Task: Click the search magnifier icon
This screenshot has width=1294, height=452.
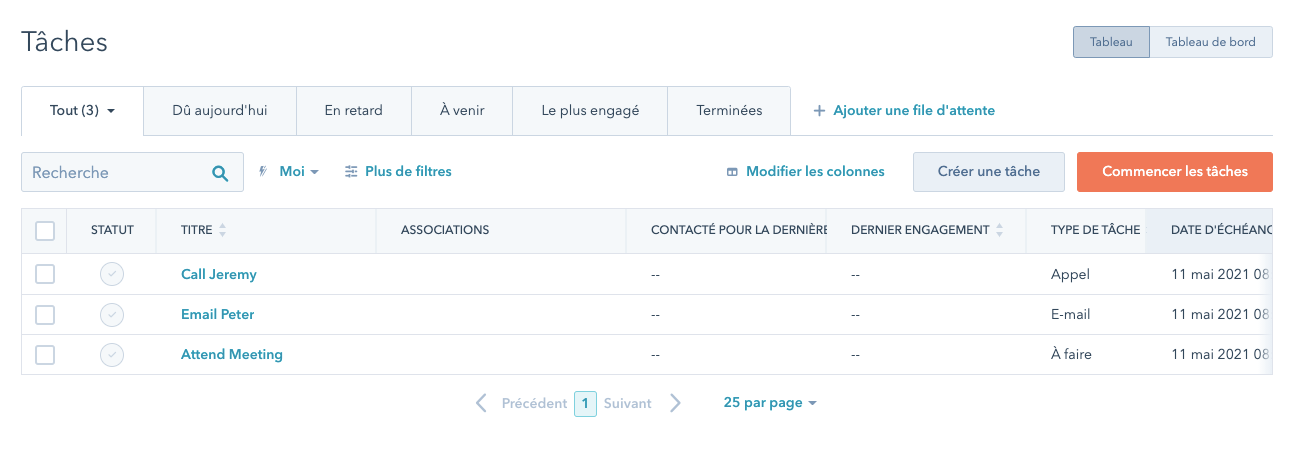Action: coord(220,172)
